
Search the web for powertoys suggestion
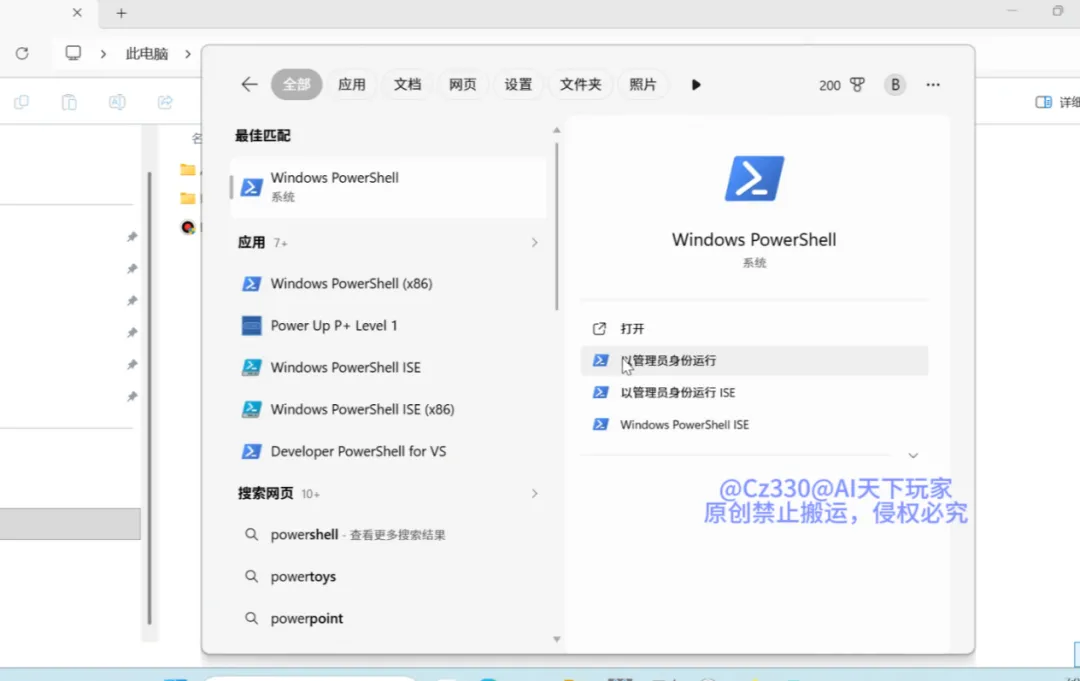click(388, 577)
